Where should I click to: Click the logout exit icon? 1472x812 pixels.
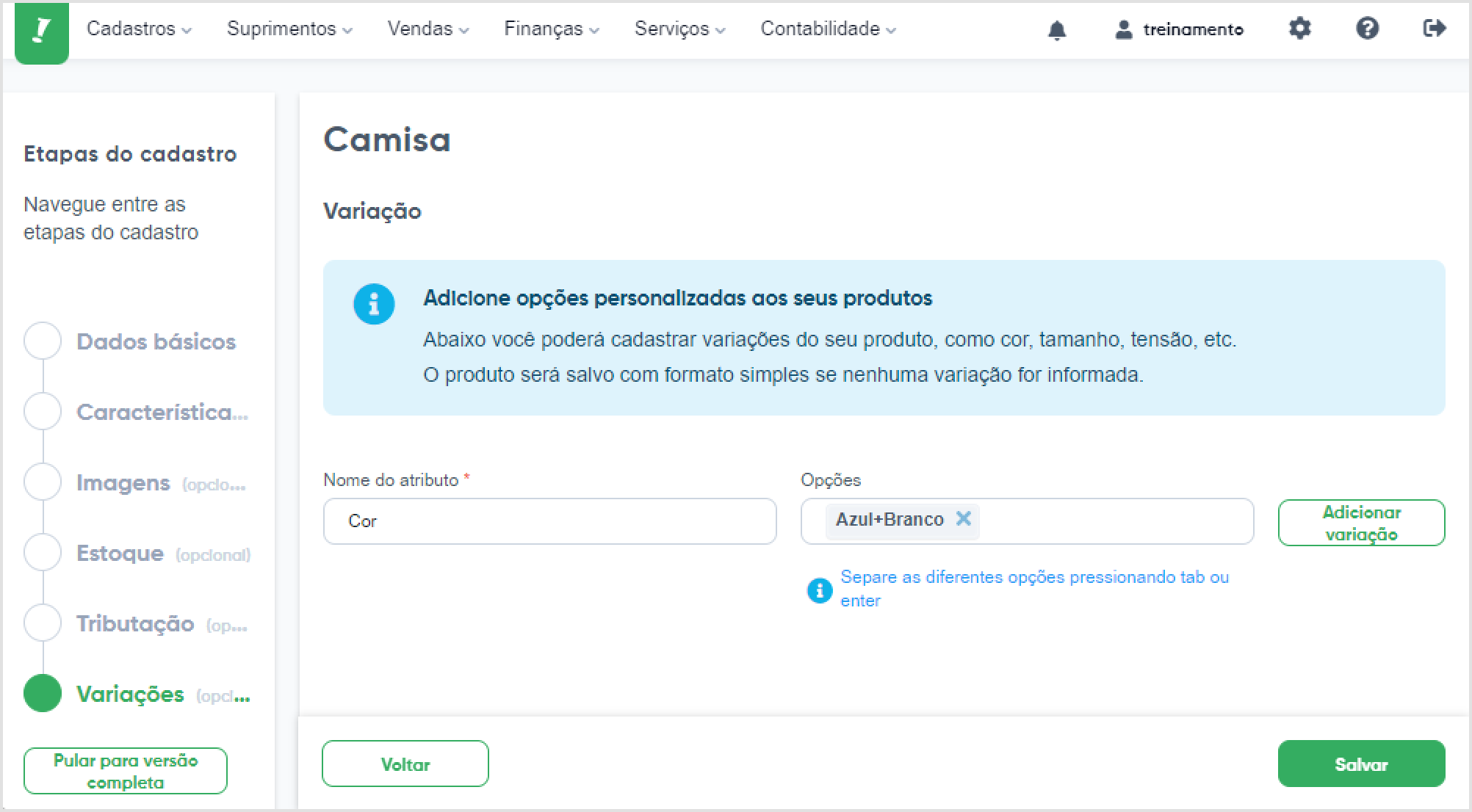(1434, 29)
